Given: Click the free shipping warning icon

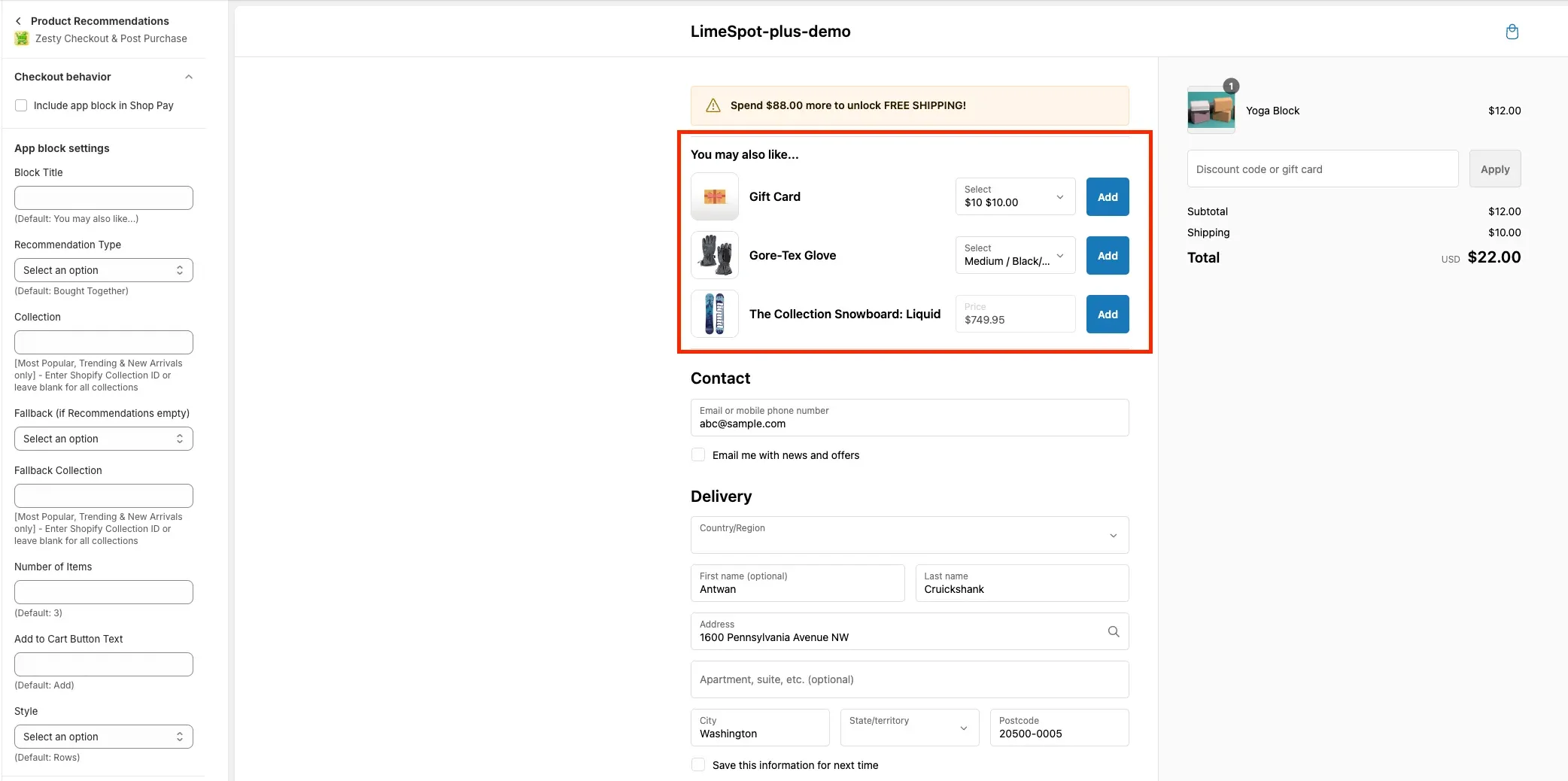Looking at the screenshot, I should (x=713, y=105).
